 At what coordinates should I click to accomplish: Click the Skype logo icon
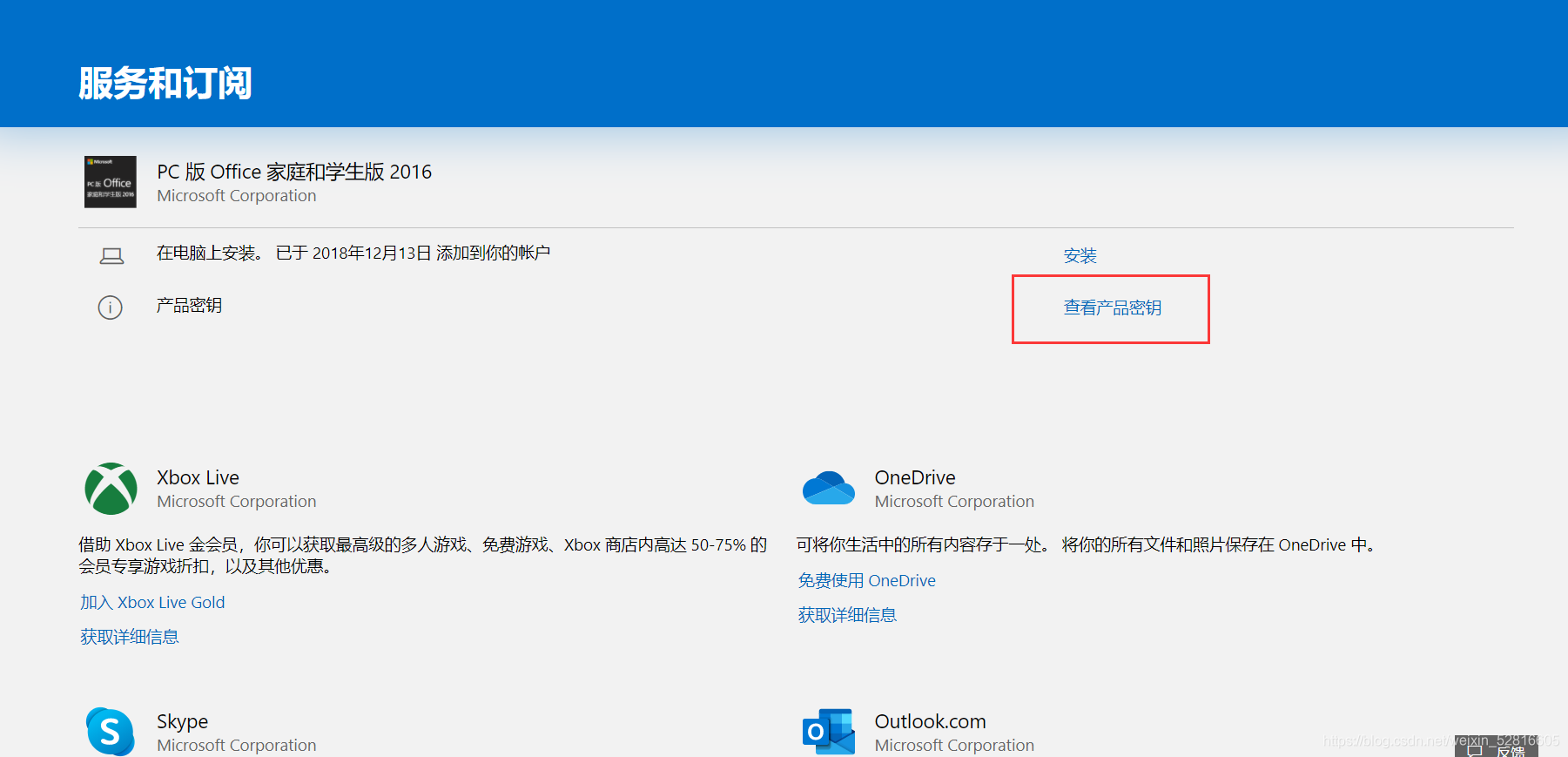[111, 732]
